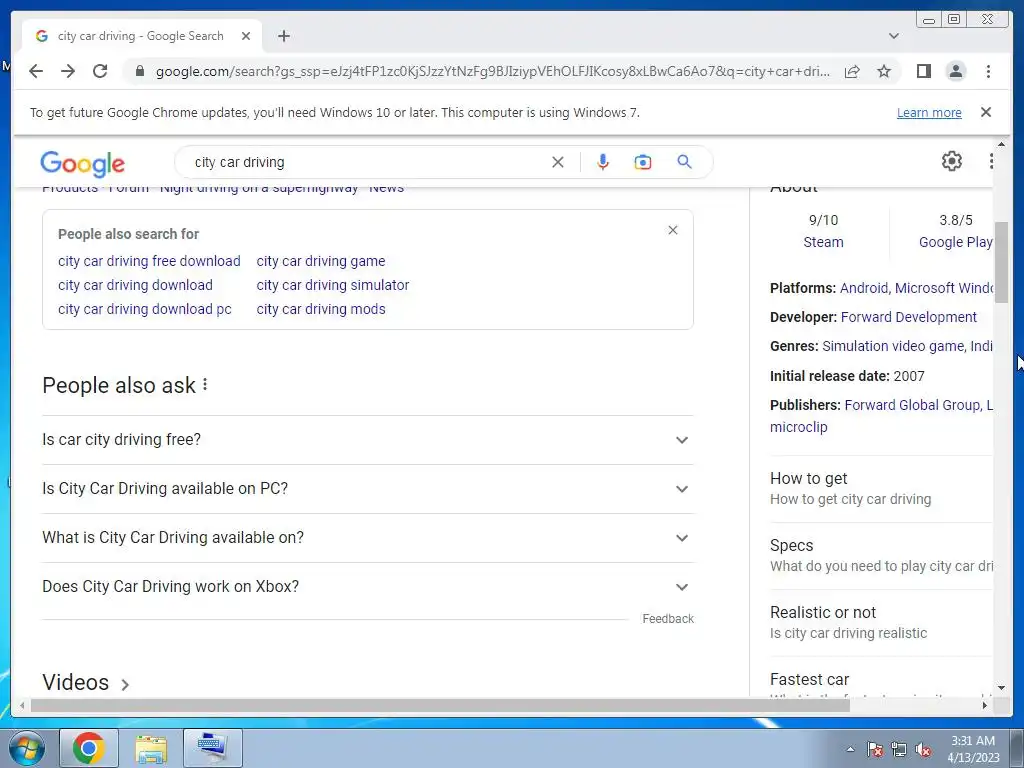This screenshot has height=768, width=1024.
Task: Open People also ask options menu
Action: coord(205,385)
